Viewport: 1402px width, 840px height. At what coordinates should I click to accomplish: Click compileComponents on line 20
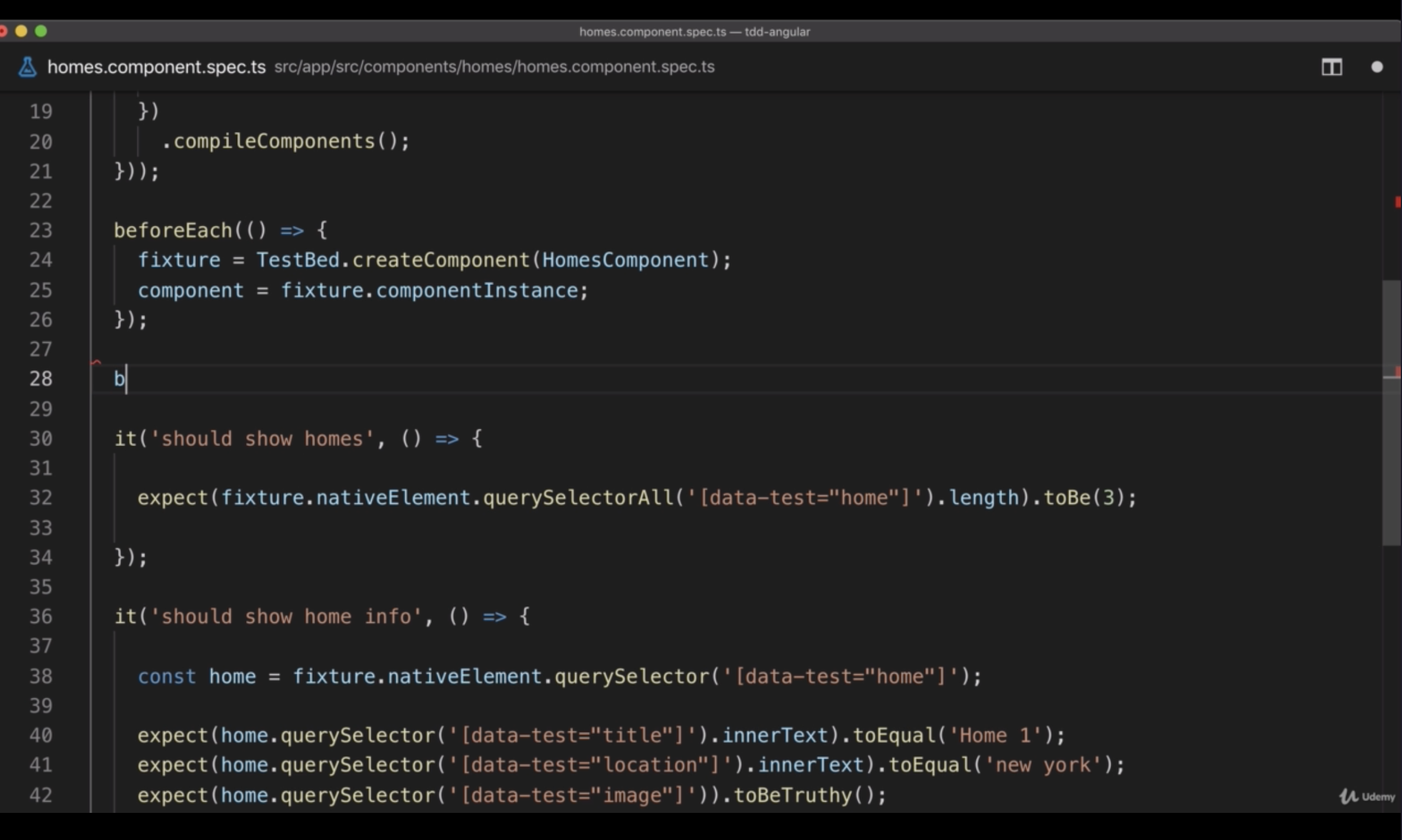[274, 142]
